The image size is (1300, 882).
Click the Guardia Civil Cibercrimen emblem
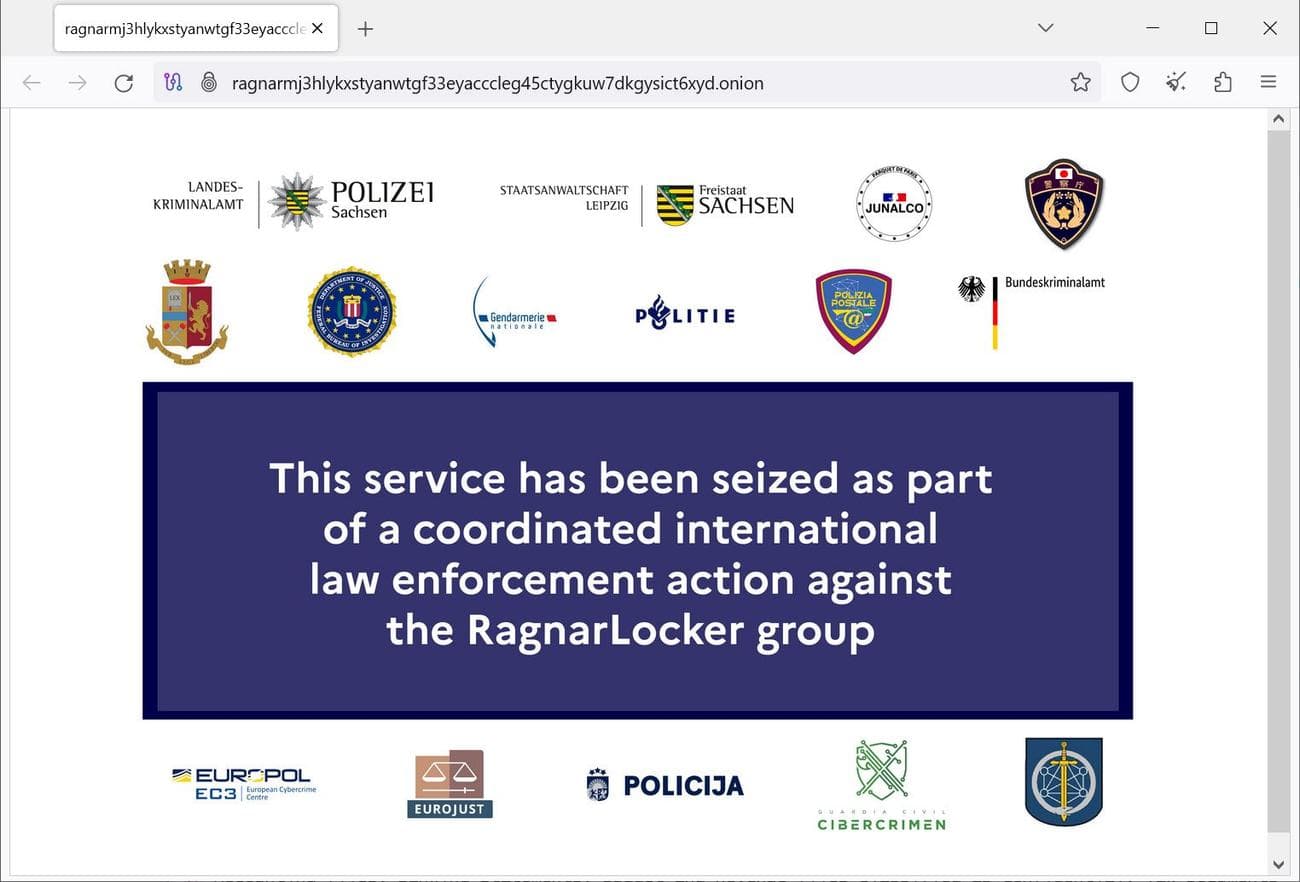click(x=879, y=784)
